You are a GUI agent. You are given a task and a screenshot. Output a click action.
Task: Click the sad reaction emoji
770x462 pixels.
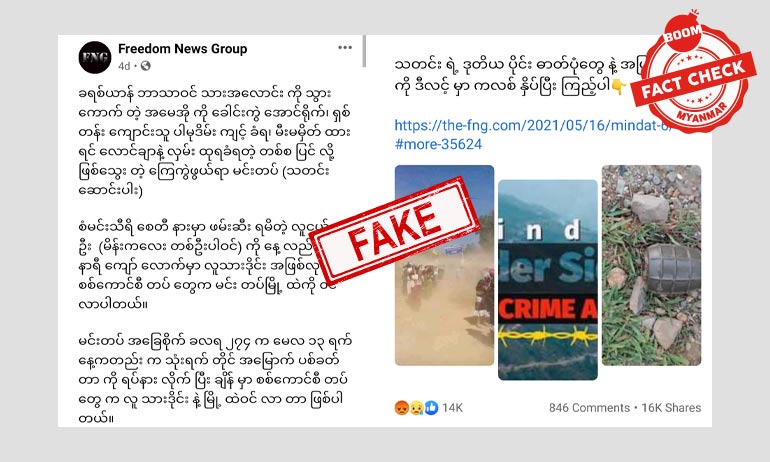coord(416,408)
